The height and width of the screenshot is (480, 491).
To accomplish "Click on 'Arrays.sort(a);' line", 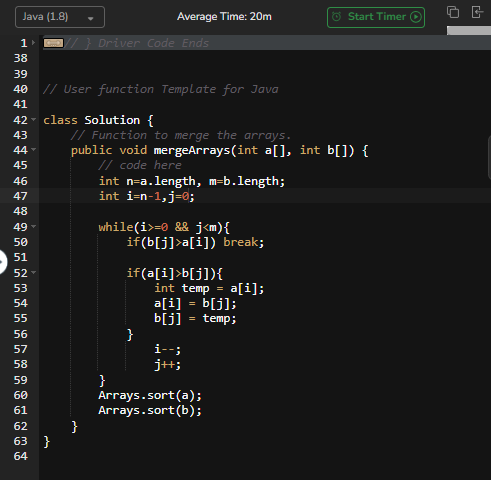I will click(150, 395).
